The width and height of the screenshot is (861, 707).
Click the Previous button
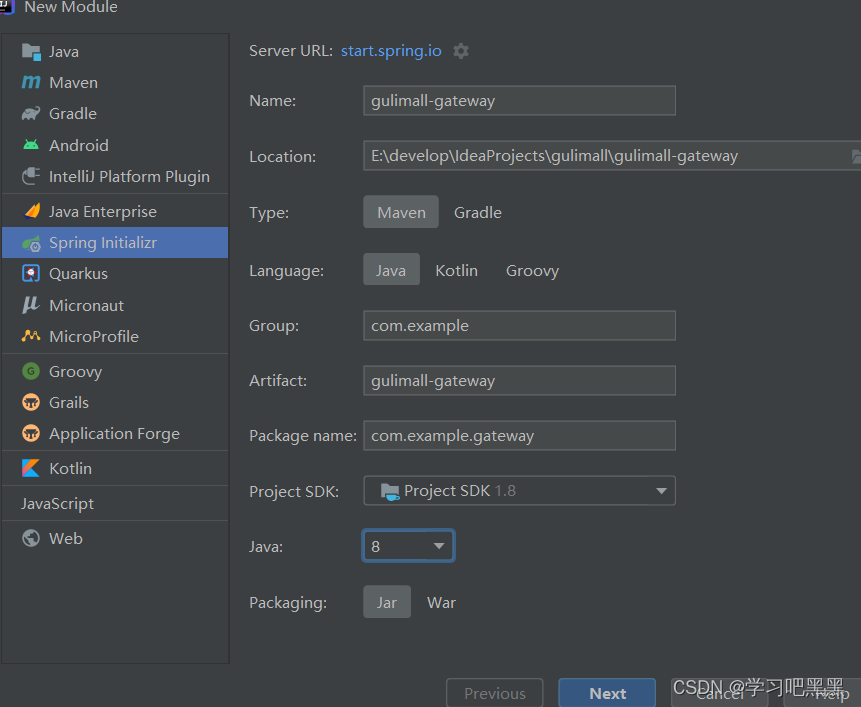coord(495,693)
